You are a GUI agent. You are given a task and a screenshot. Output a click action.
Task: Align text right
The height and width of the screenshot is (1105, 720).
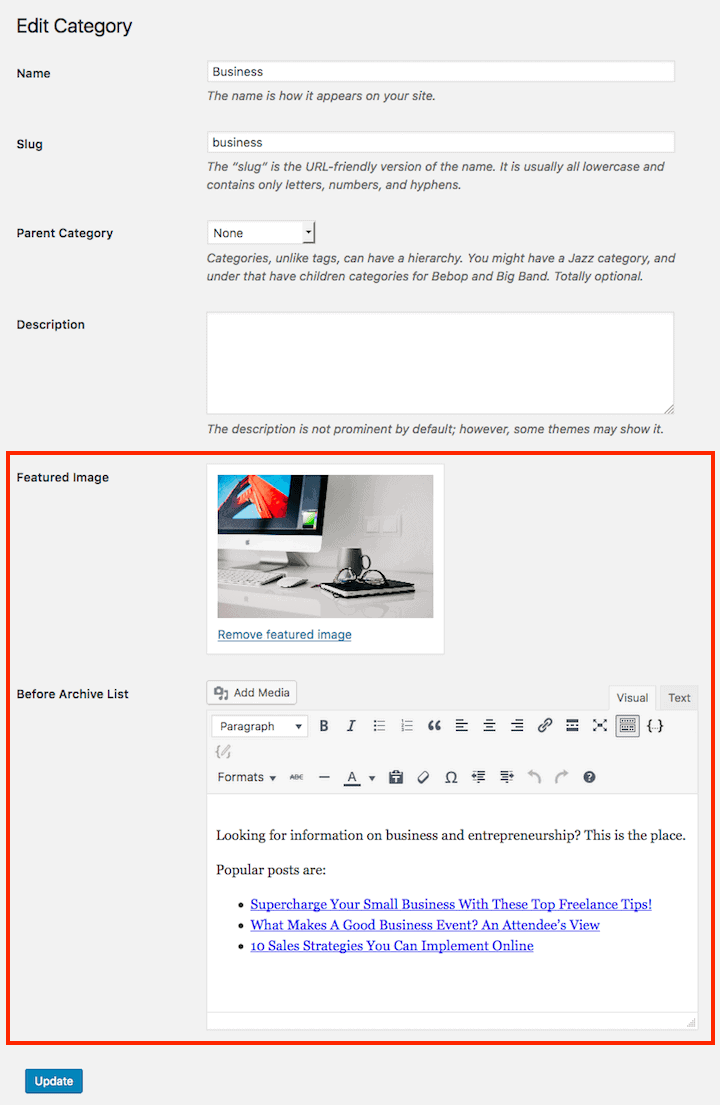[517, 726]
